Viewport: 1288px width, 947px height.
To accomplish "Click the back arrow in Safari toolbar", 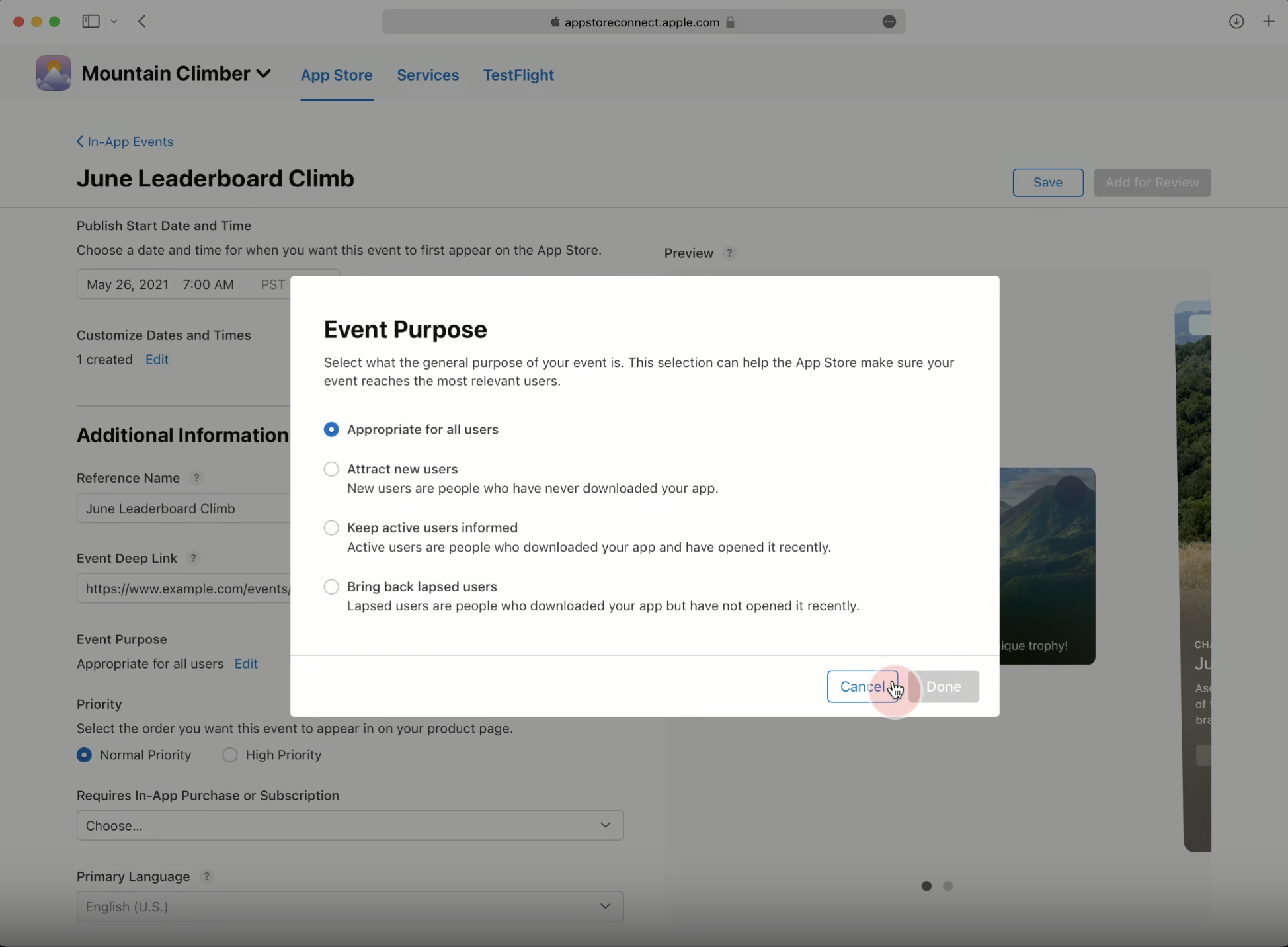I will [x=141, y=21].
